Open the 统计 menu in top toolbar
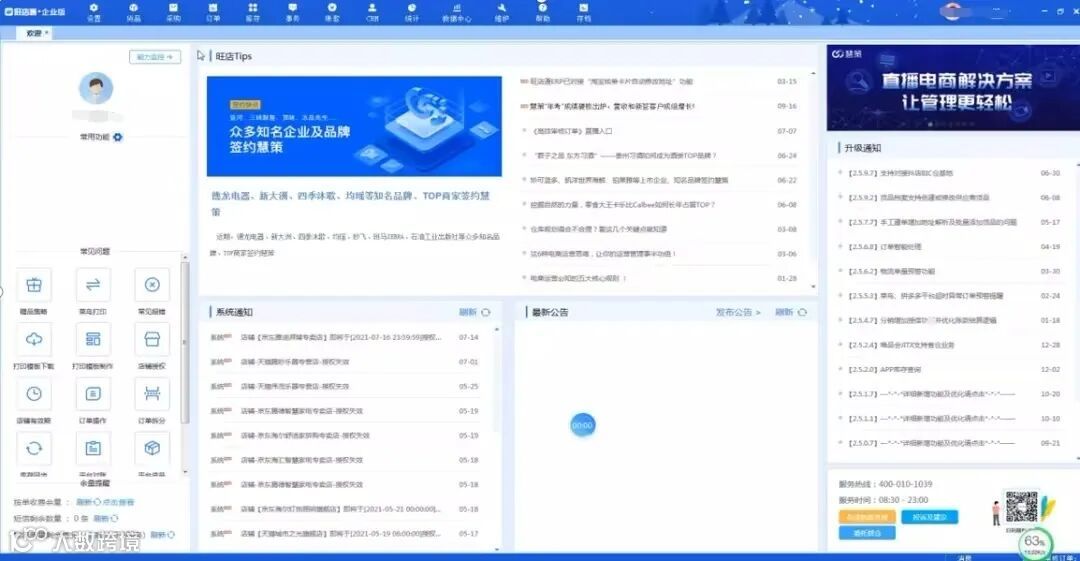 [x=412, y=12]
